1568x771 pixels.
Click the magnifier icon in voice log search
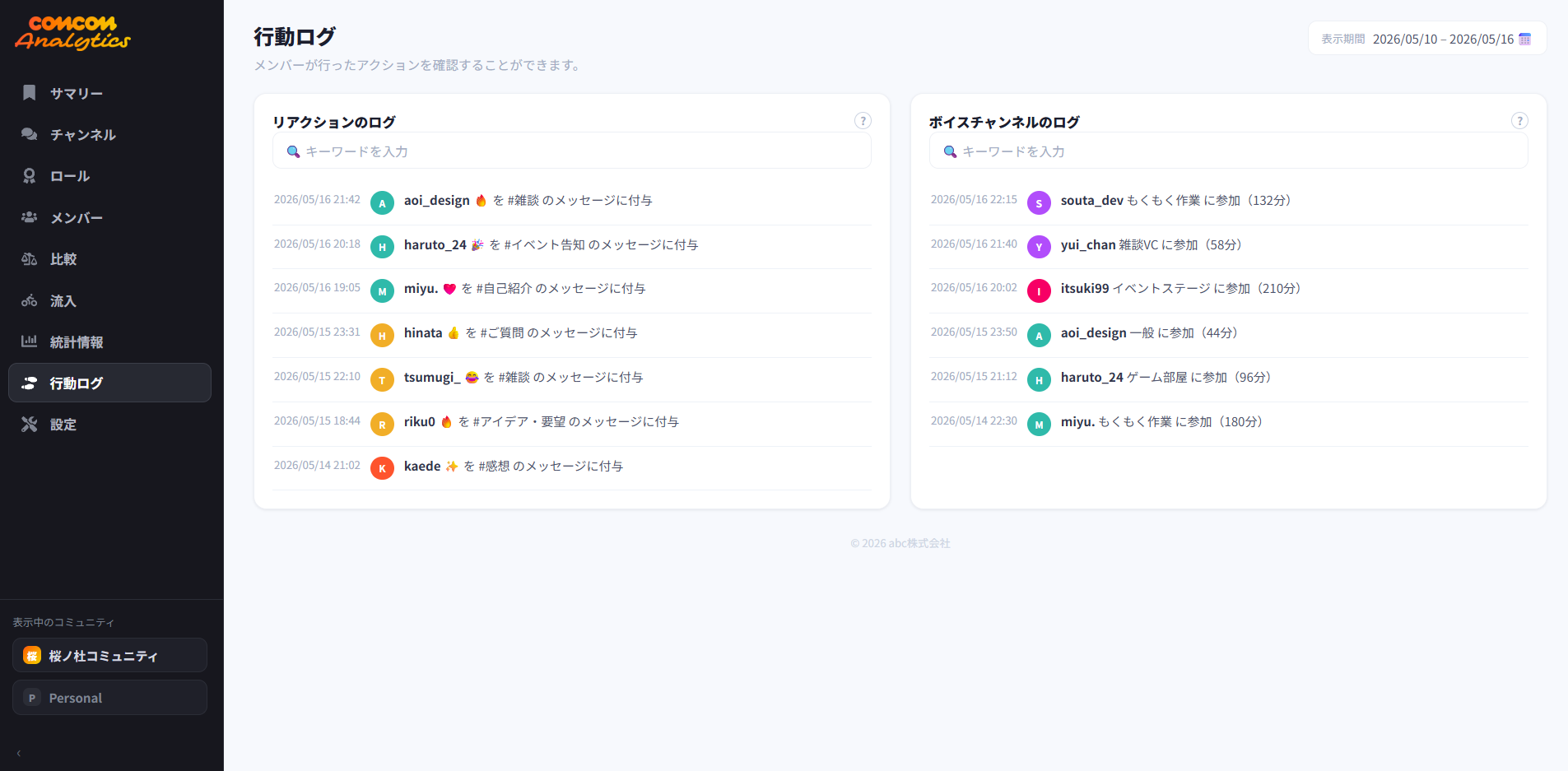(950, 151)
